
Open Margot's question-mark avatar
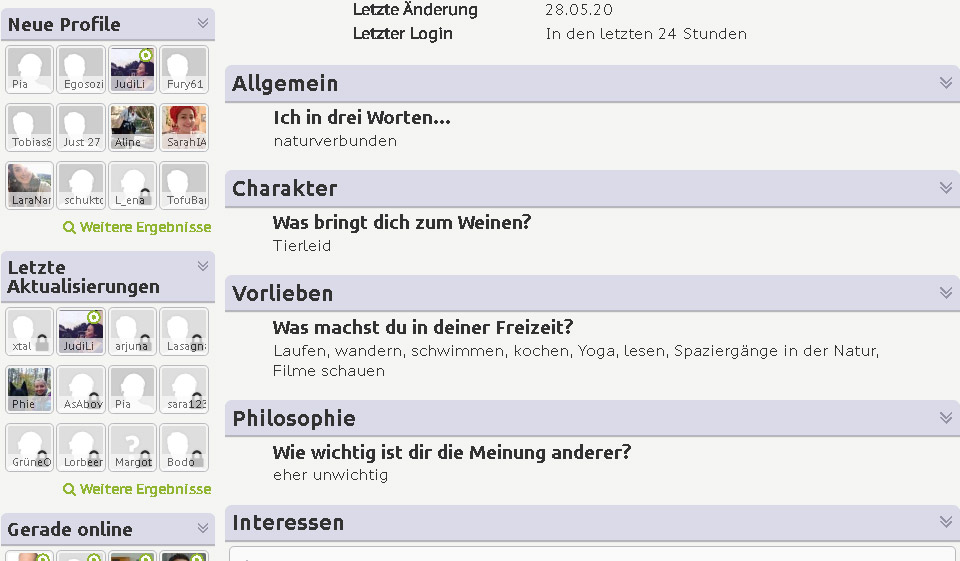point(133,447)
